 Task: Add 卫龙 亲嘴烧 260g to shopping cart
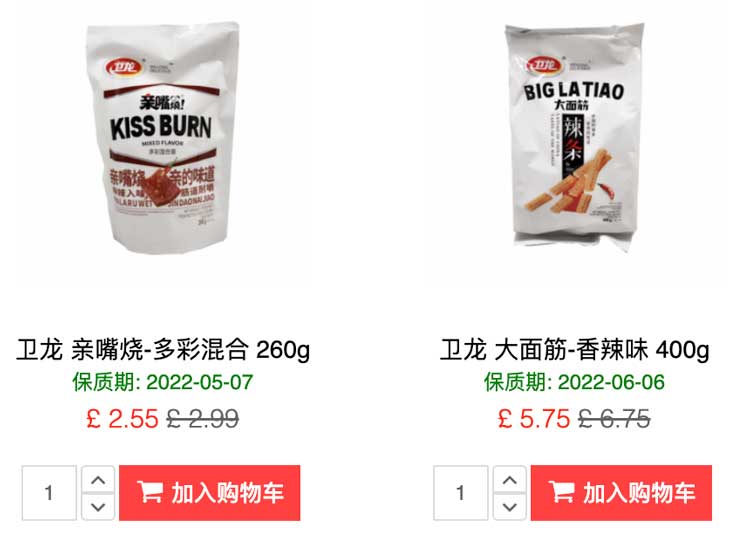pyautogui.click(x=210, y=493)
